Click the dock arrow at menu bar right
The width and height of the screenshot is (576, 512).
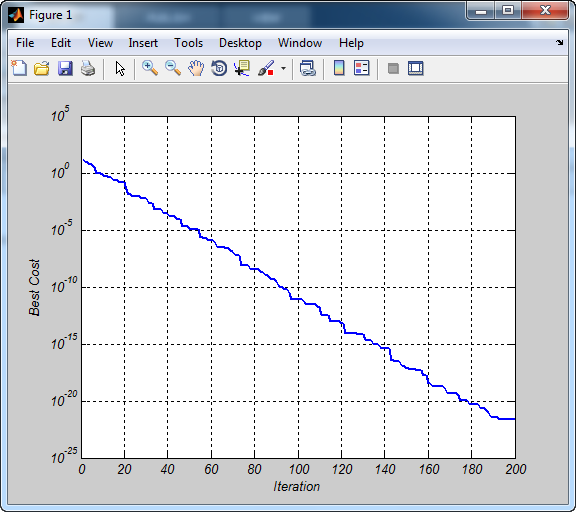point(559,43)
